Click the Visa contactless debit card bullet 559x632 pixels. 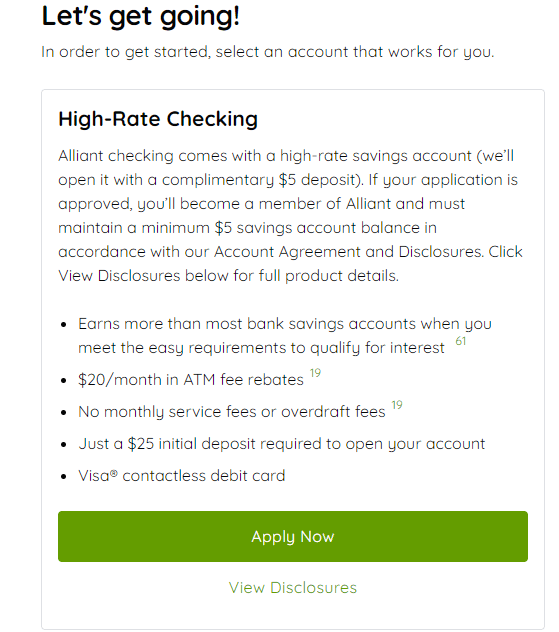pos(181,476)
